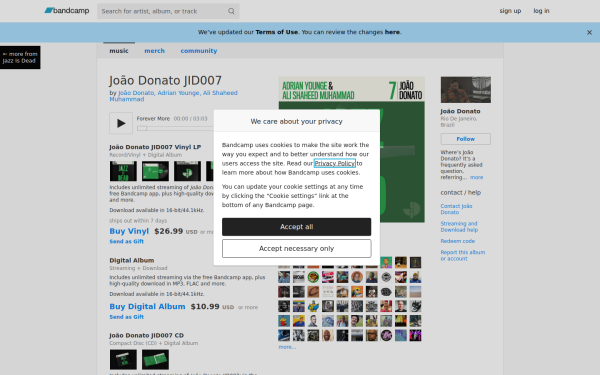This screenshot has width=600, height=375.
Task: Click the Accept all button
Action: point(297,227)
